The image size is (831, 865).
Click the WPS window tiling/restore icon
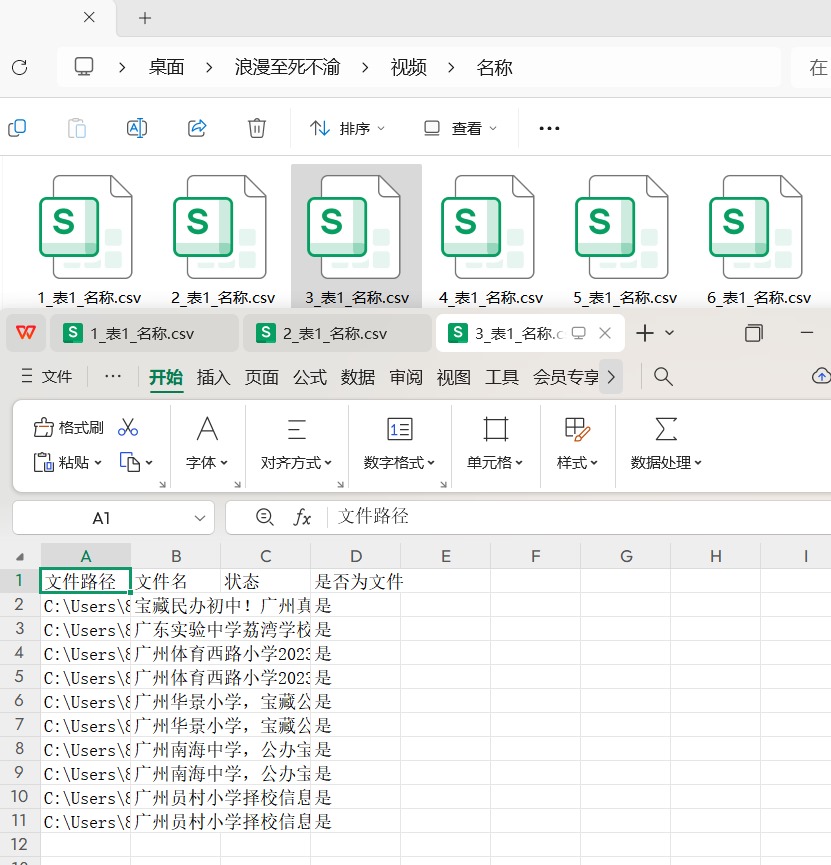coord(754,333)
